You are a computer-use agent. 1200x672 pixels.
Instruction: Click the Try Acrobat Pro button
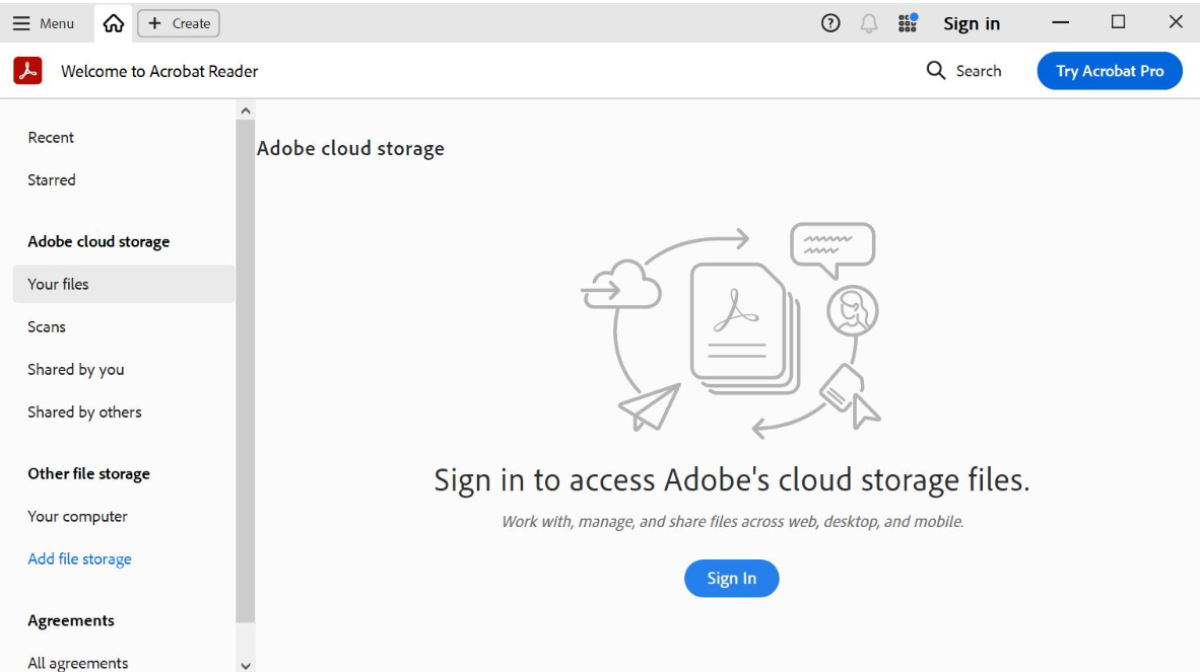(1109, 71)
